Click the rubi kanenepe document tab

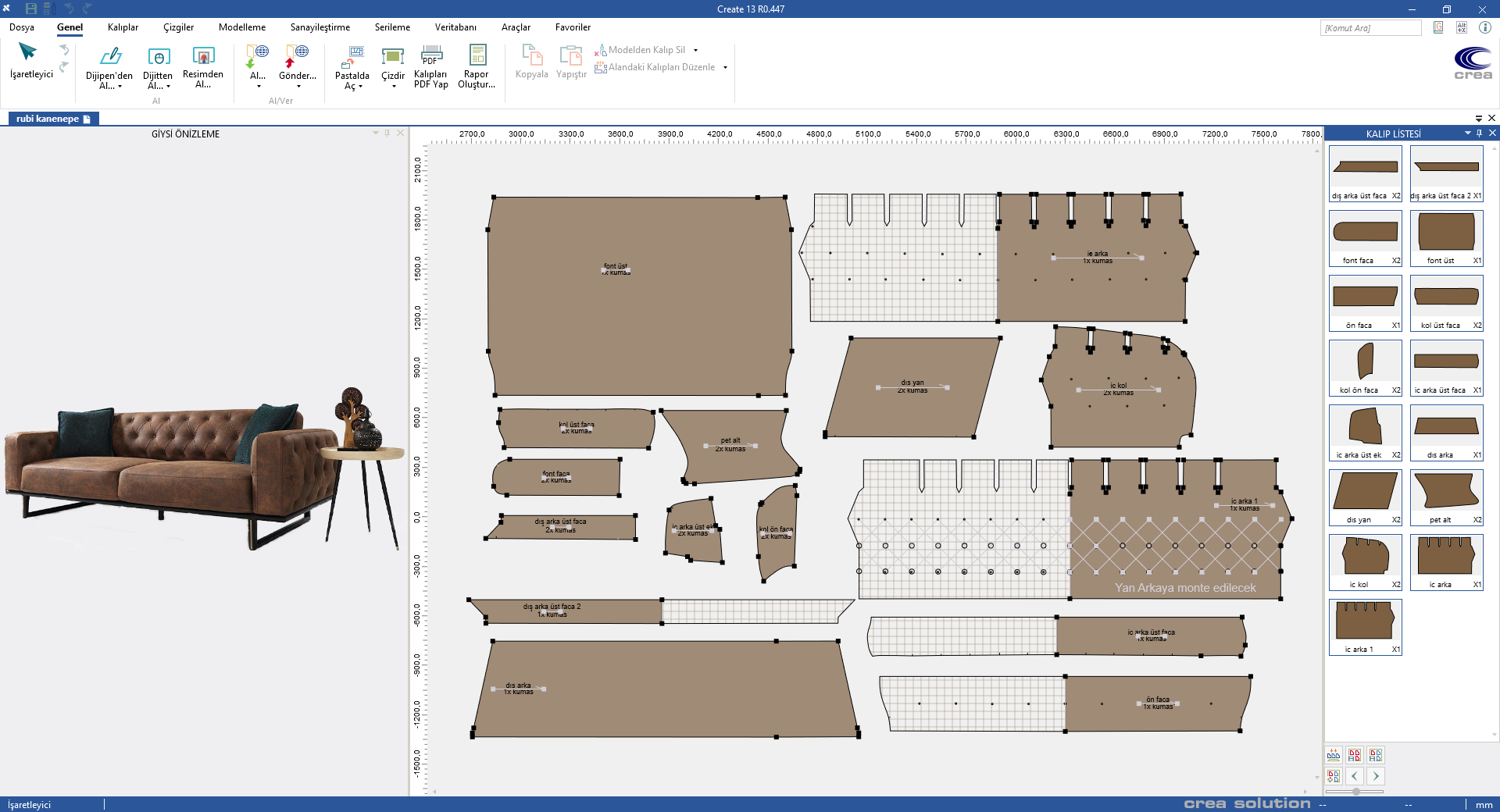coord(48,119)
